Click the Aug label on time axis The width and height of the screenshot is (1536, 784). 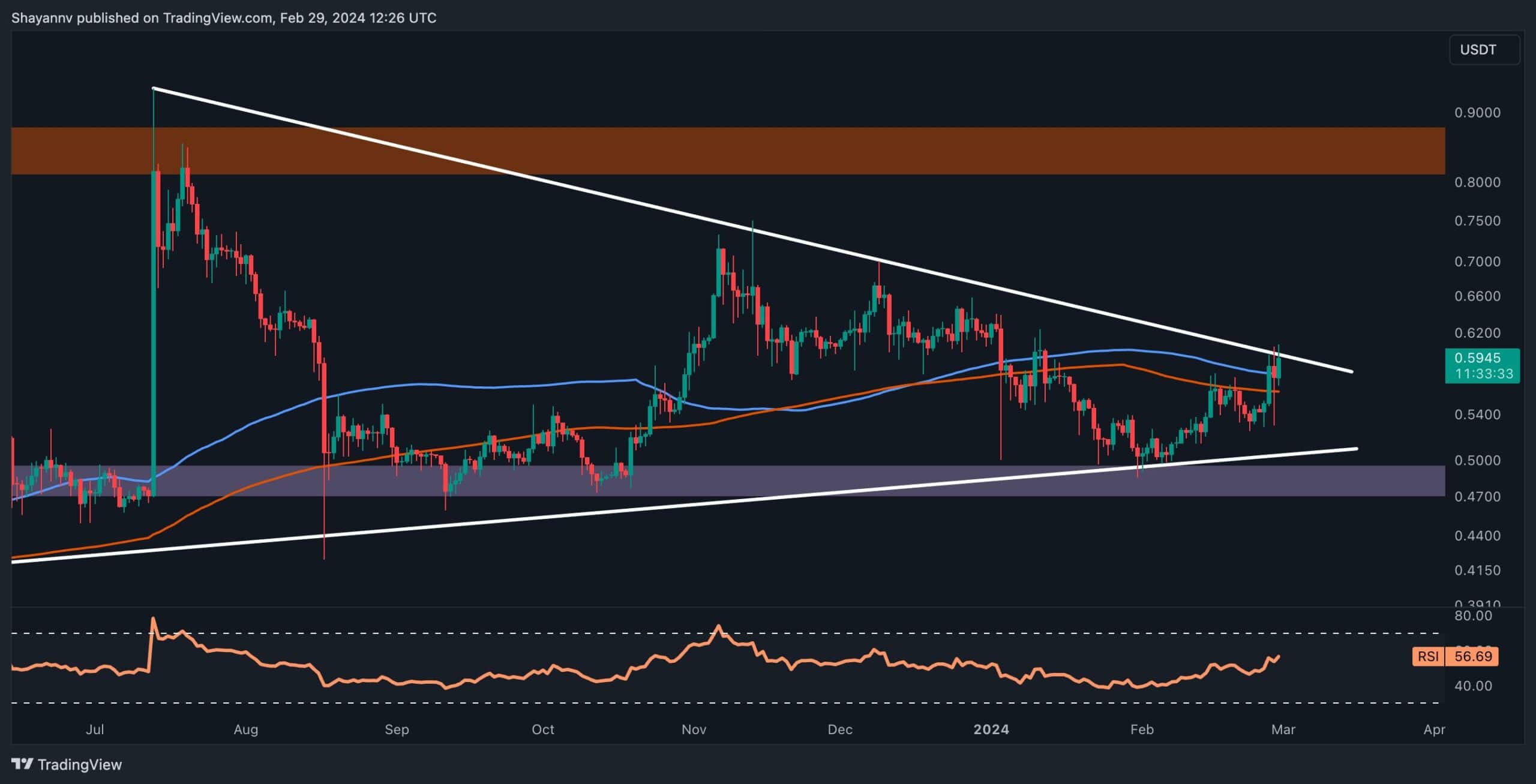tap(245, 729)
